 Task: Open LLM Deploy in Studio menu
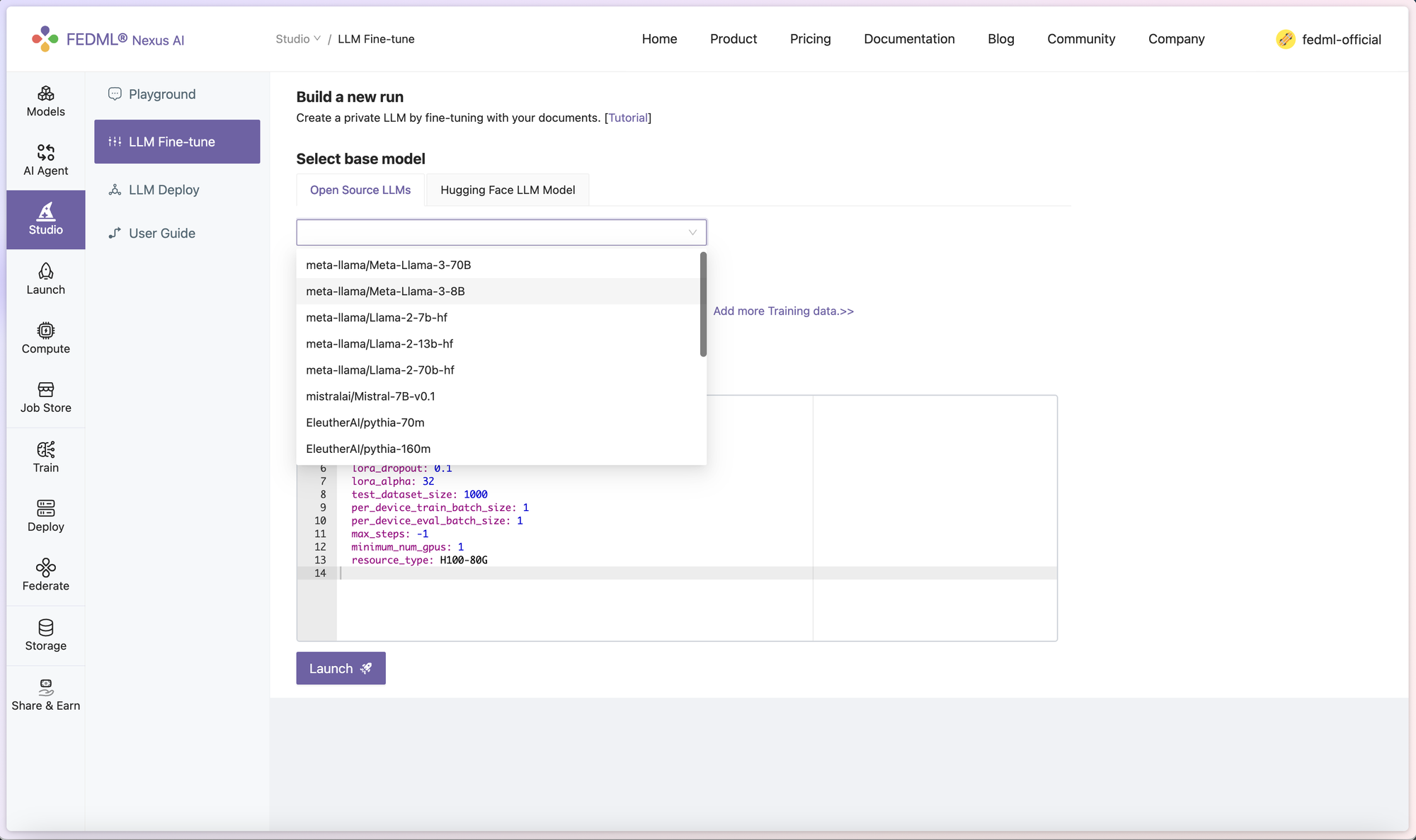click(x=164, y=190)
